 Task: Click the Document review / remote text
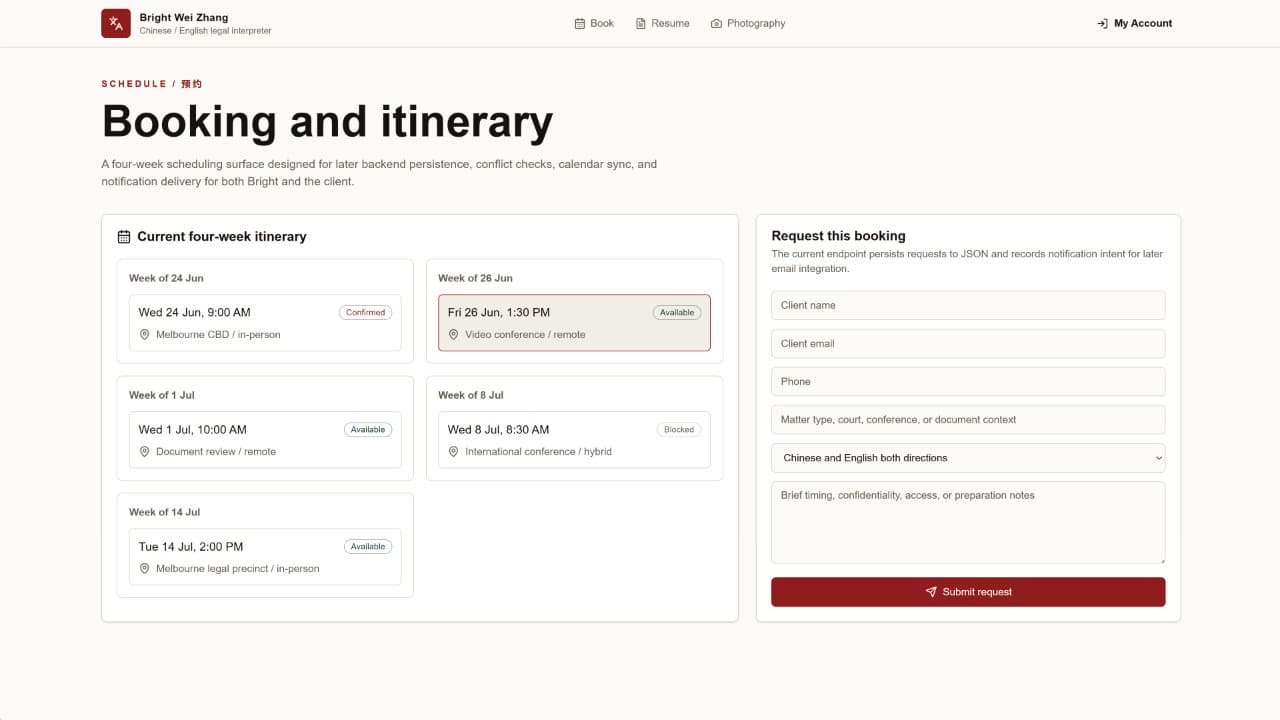[216, 452]
